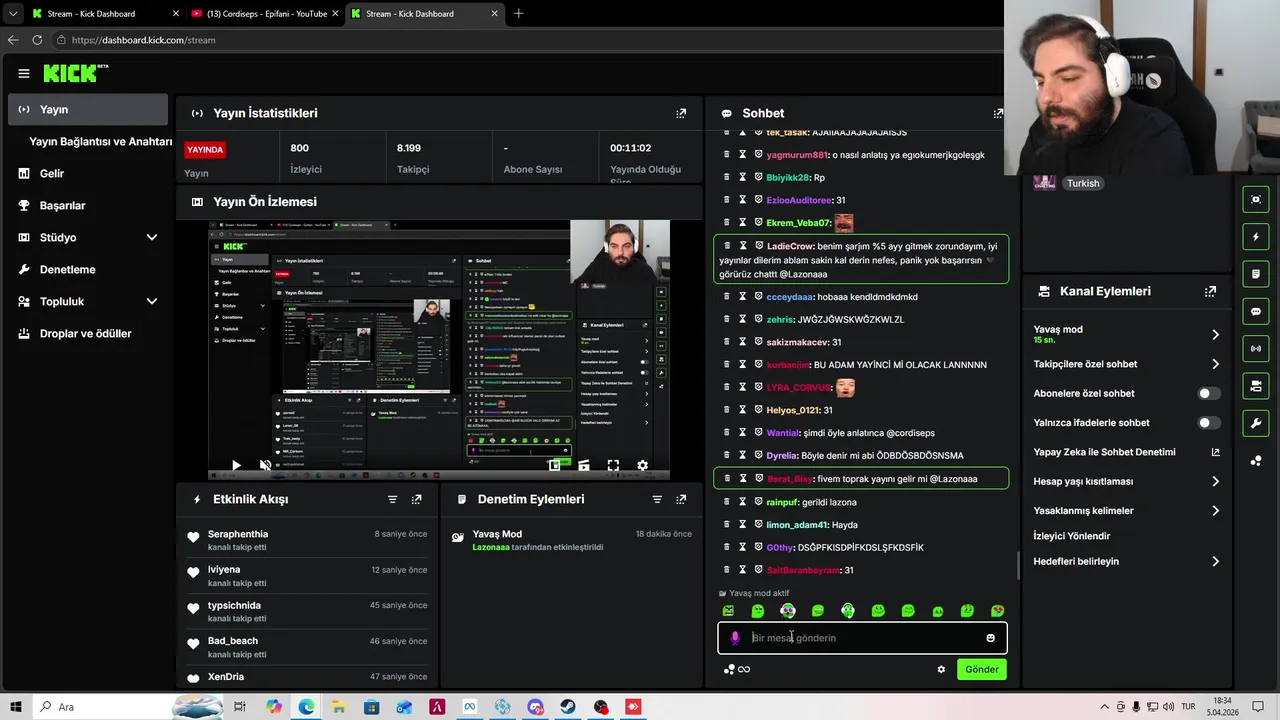Pop out the Sohbet chat panel

(997, 113)
